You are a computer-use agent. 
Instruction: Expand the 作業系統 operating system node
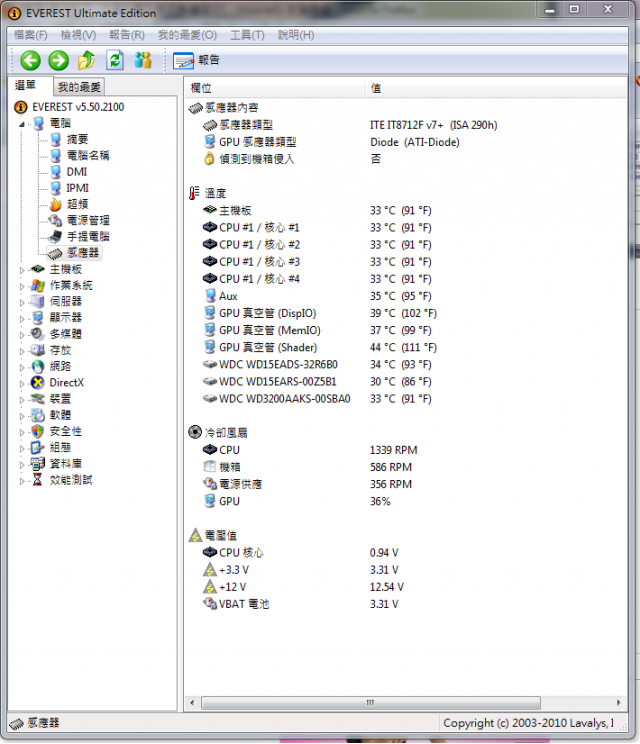(22, 286)
